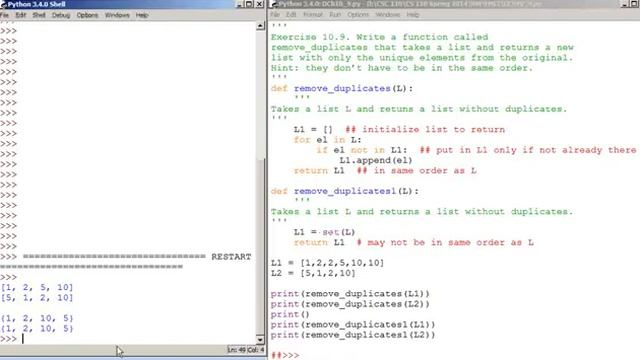Open Debug menu in Python Shell window
640x360 pixels.
[61, 15]
